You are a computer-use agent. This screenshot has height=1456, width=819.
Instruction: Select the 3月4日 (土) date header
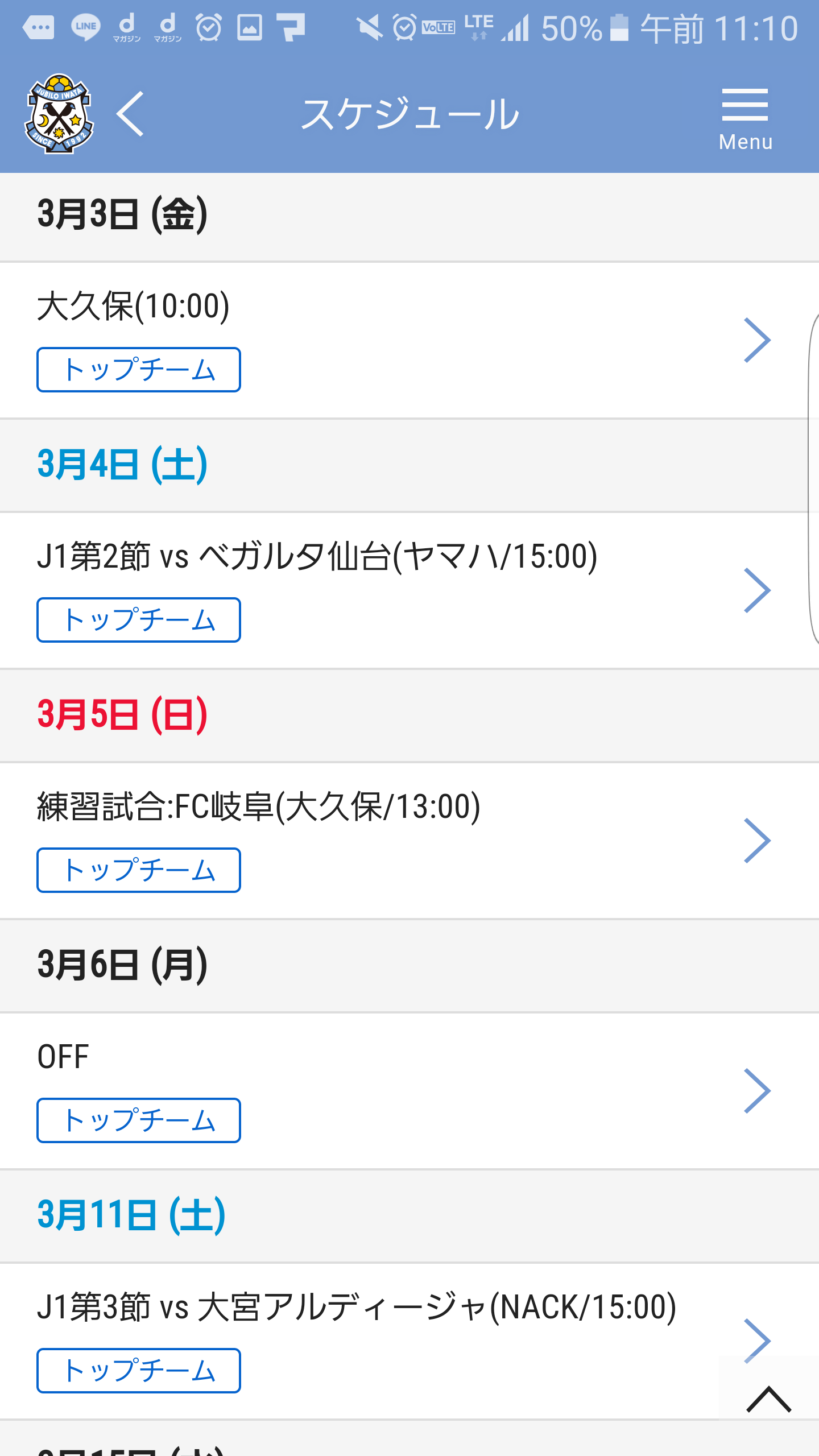(x=122, y=465)
